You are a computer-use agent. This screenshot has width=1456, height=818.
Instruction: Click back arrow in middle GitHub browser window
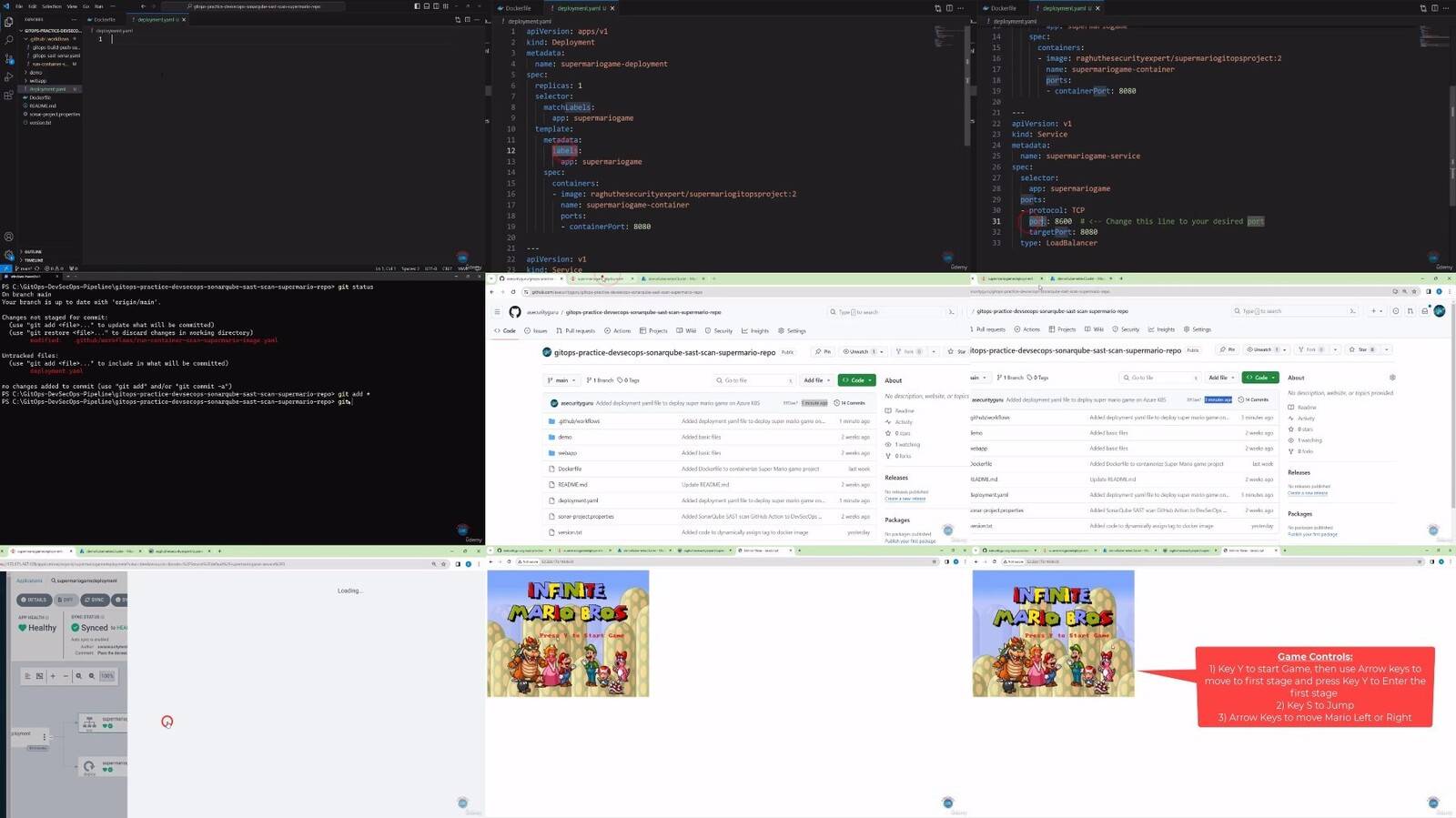[x=491, y=292]
